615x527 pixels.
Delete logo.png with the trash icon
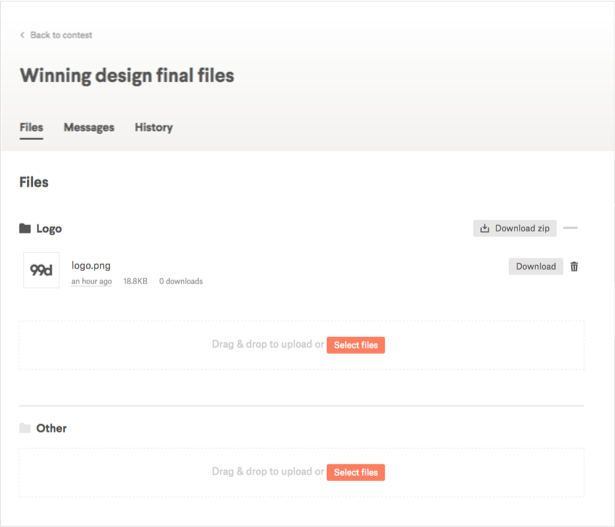pyautogui.click(x=574, y=267)
